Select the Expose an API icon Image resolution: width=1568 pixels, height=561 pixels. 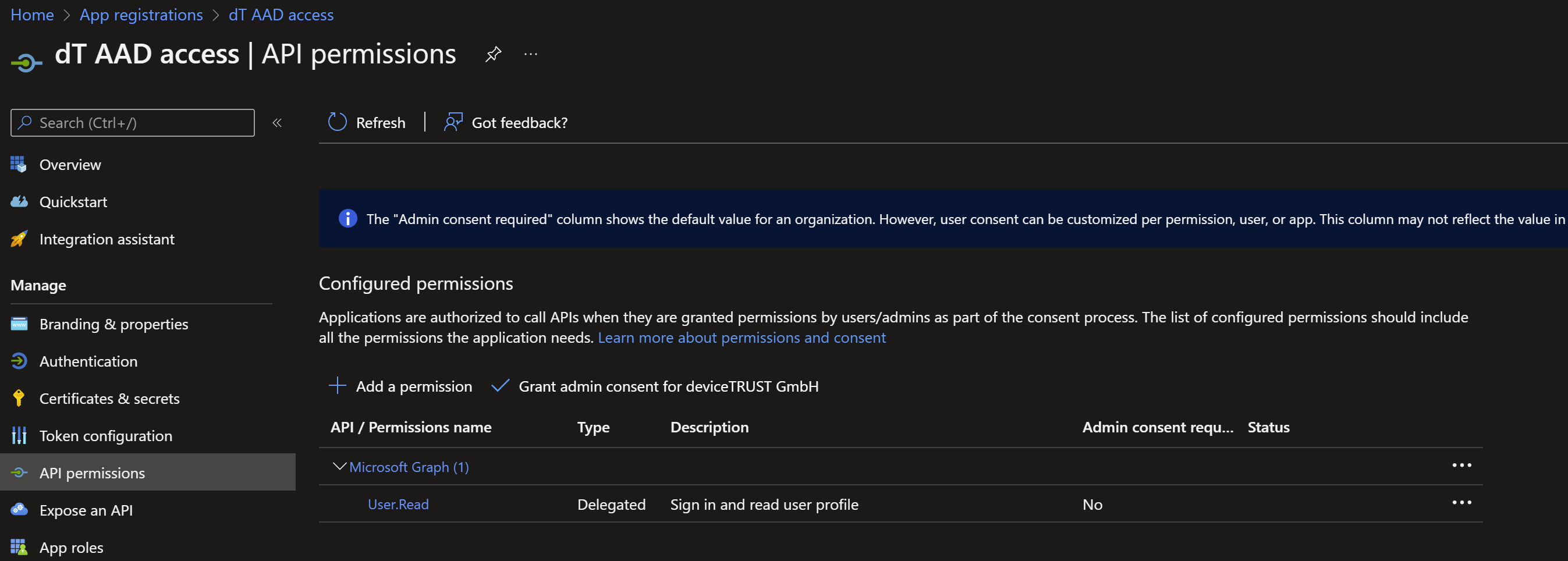(19, 510)
